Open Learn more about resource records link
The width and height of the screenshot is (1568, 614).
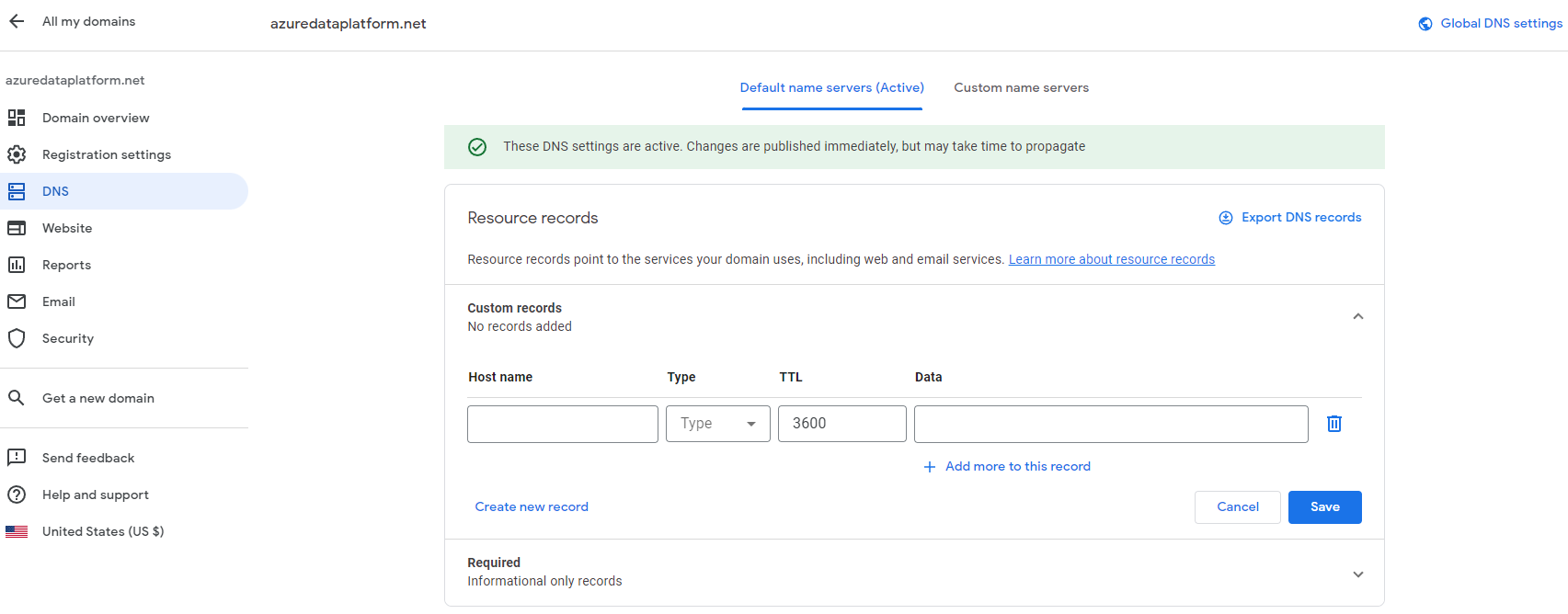tap(1111, 260)
